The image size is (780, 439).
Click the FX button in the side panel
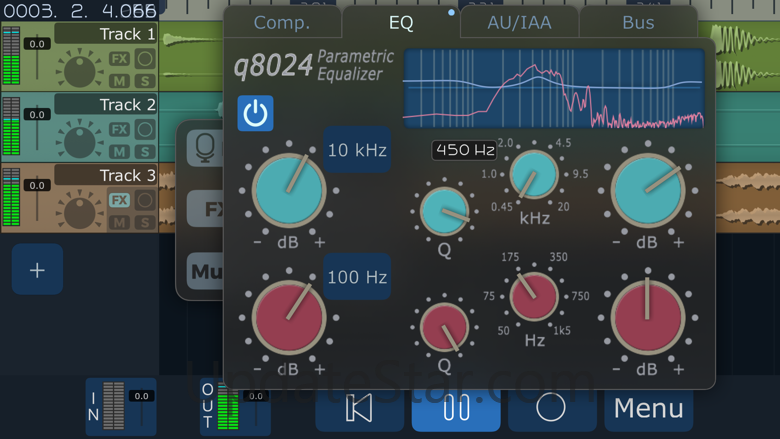205,209
